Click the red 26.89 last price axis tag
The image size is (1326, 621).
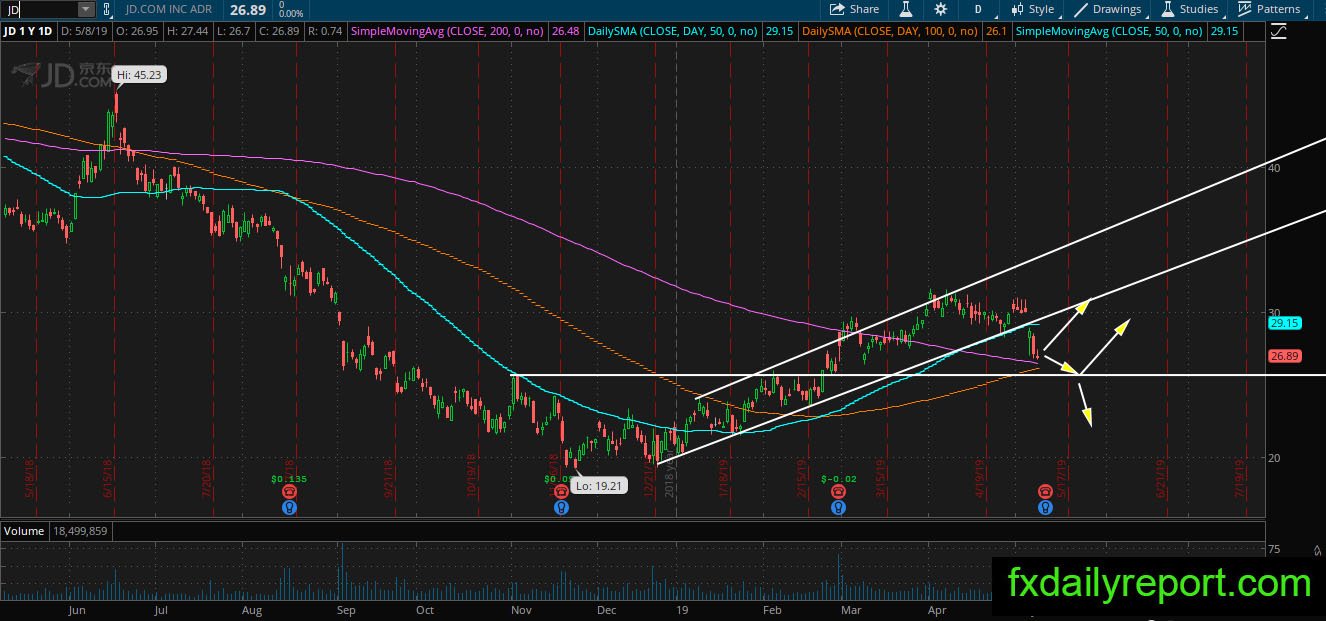[x=1283, y=356]
